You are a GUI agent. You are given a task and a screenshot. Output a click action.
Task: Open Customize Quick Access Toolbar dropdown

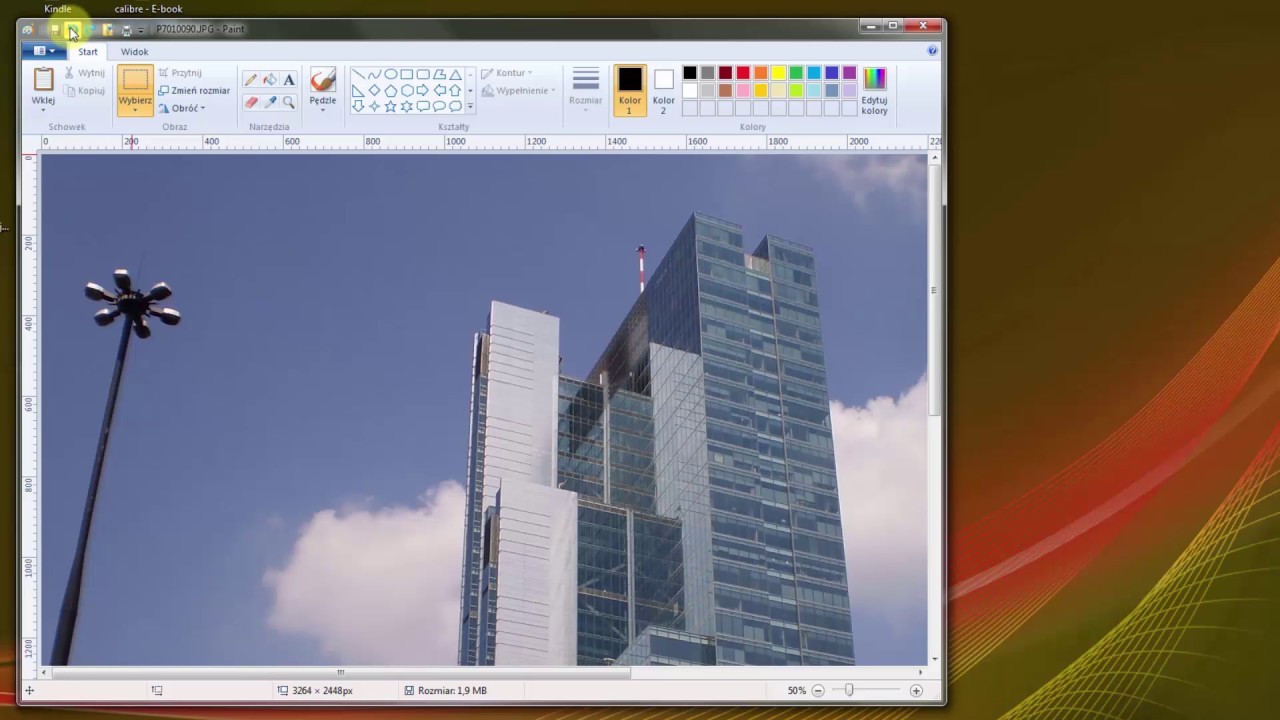[x=141, y=31]
